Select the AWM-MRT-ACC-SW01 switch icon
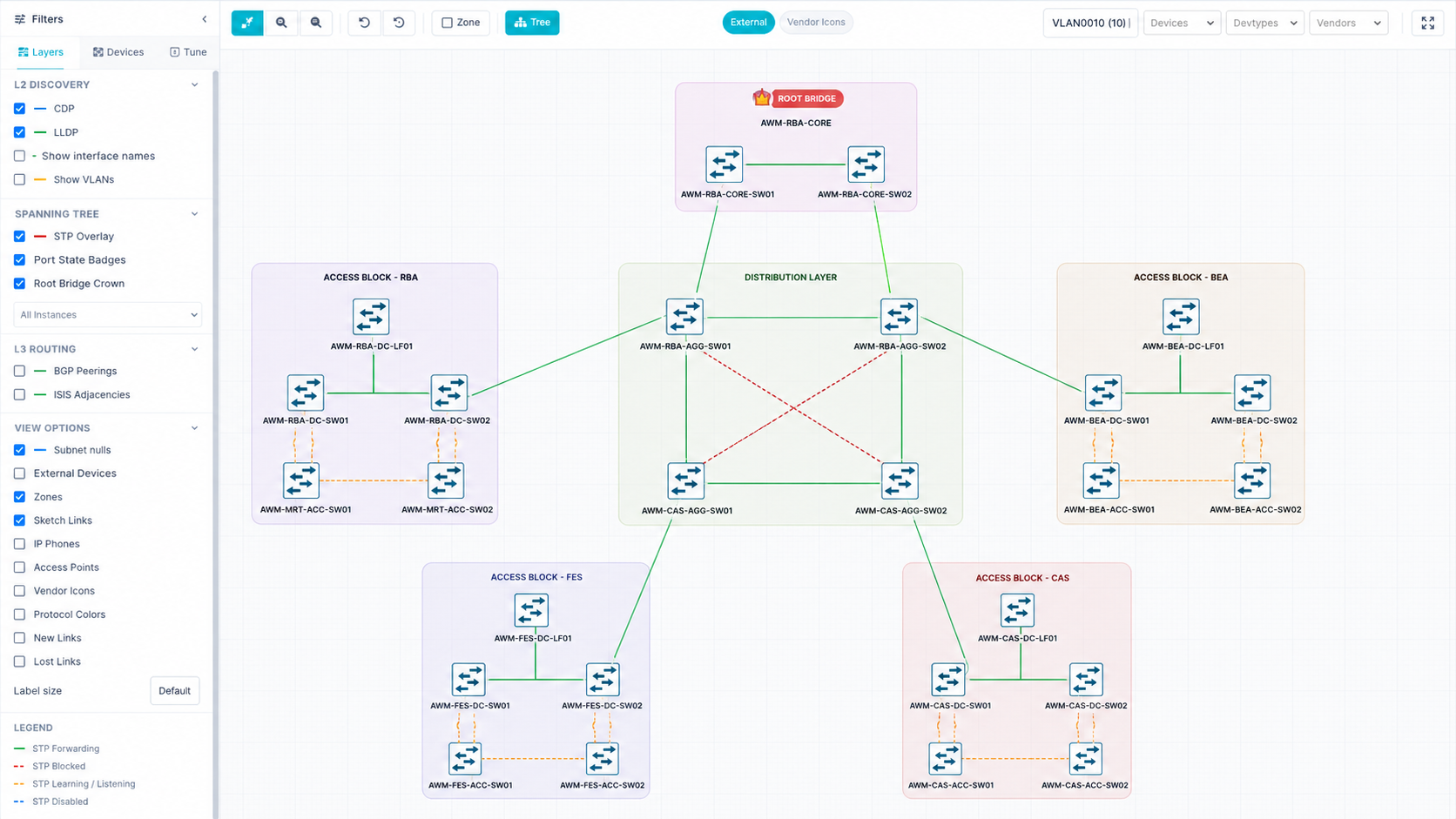Viewport: 1456px width, 819px height. point(301,480)
